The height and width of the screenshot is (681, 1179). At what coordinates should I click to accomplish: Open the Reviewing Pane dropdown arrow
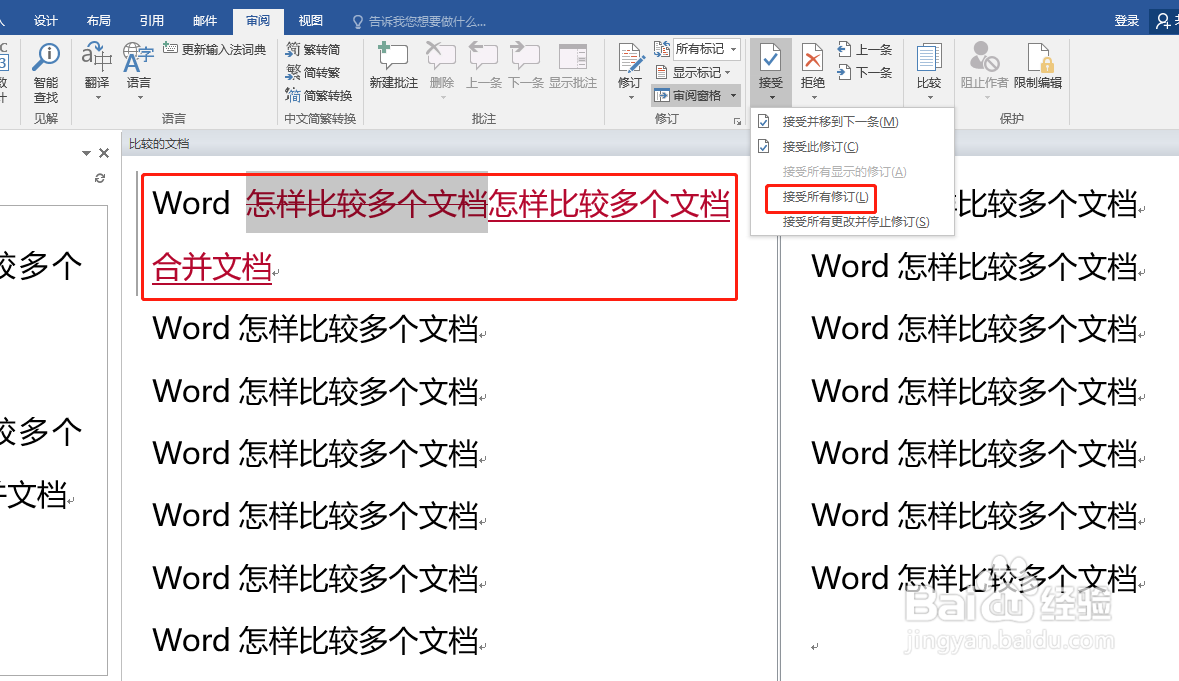(733, 95)
